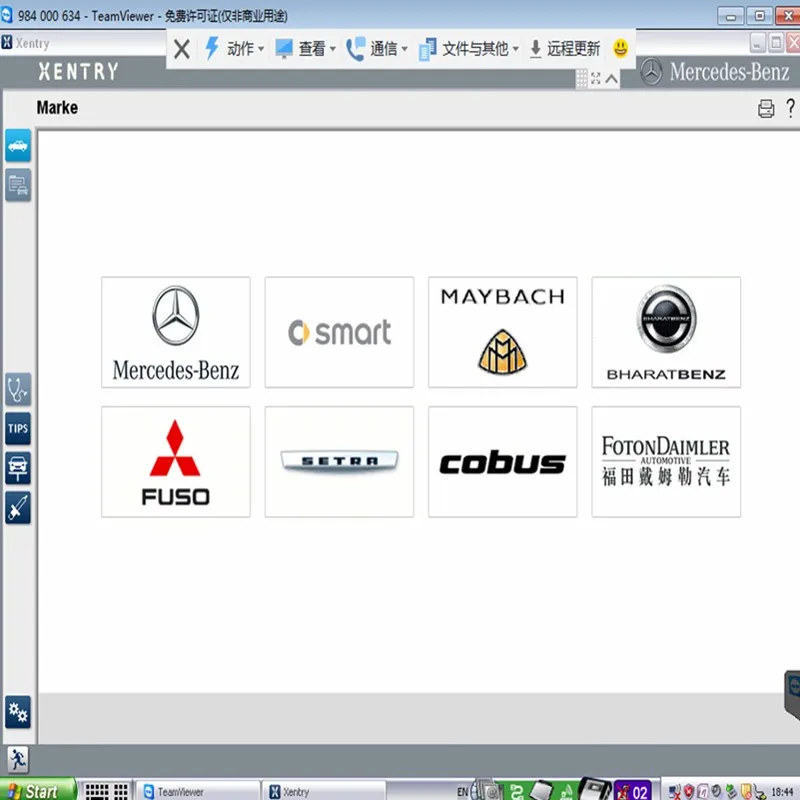Open the vehicle data list sidebar icon
This screenshot has width=800, height=800.
pyautogui.click(x=18, y=185)
